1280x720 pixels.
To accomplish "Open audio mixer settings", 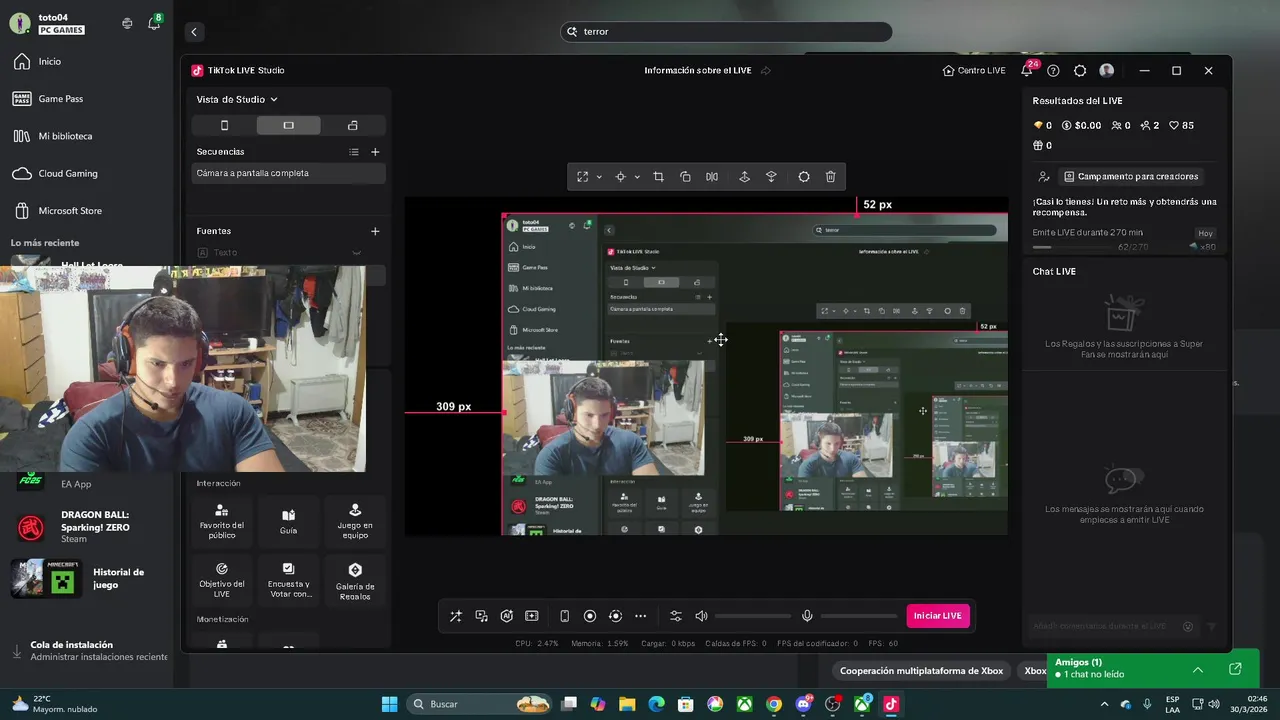I will tap(676, 616).
